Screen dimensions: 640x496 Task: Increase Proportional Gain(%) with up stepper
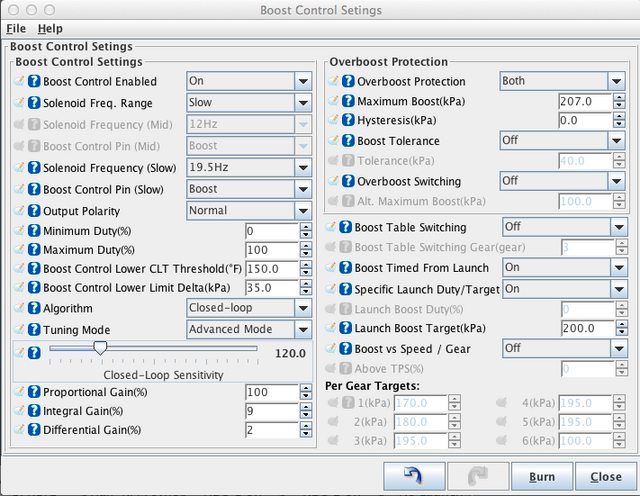[x=306, y=388]
